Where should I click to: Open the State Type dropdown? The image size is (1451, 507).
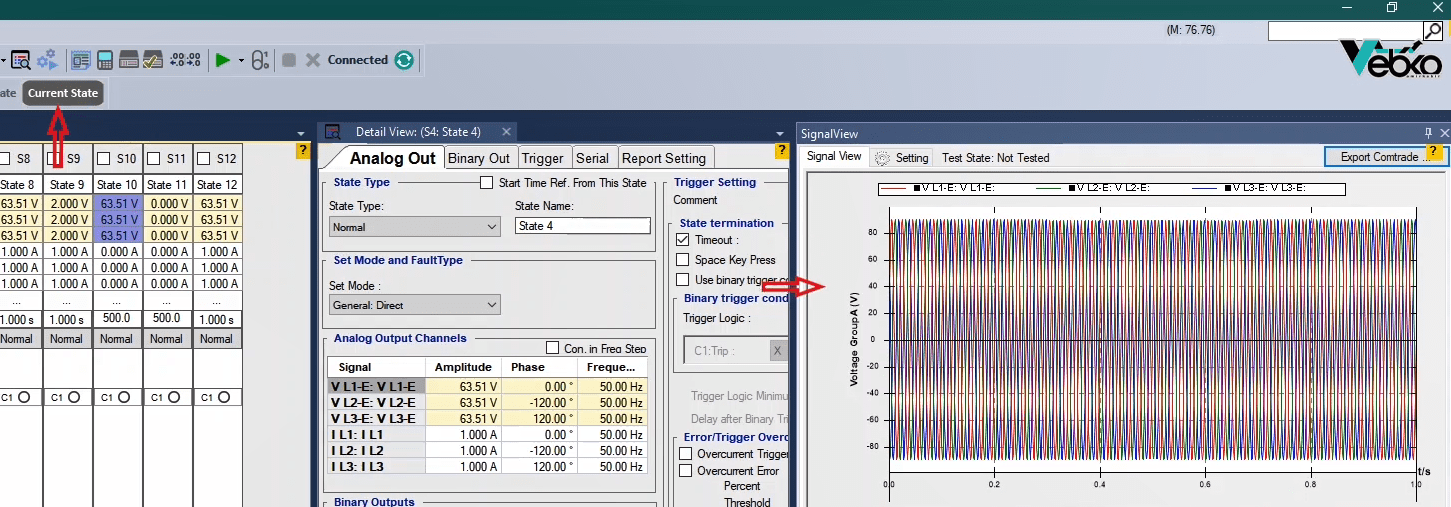(x=414, y=227)
